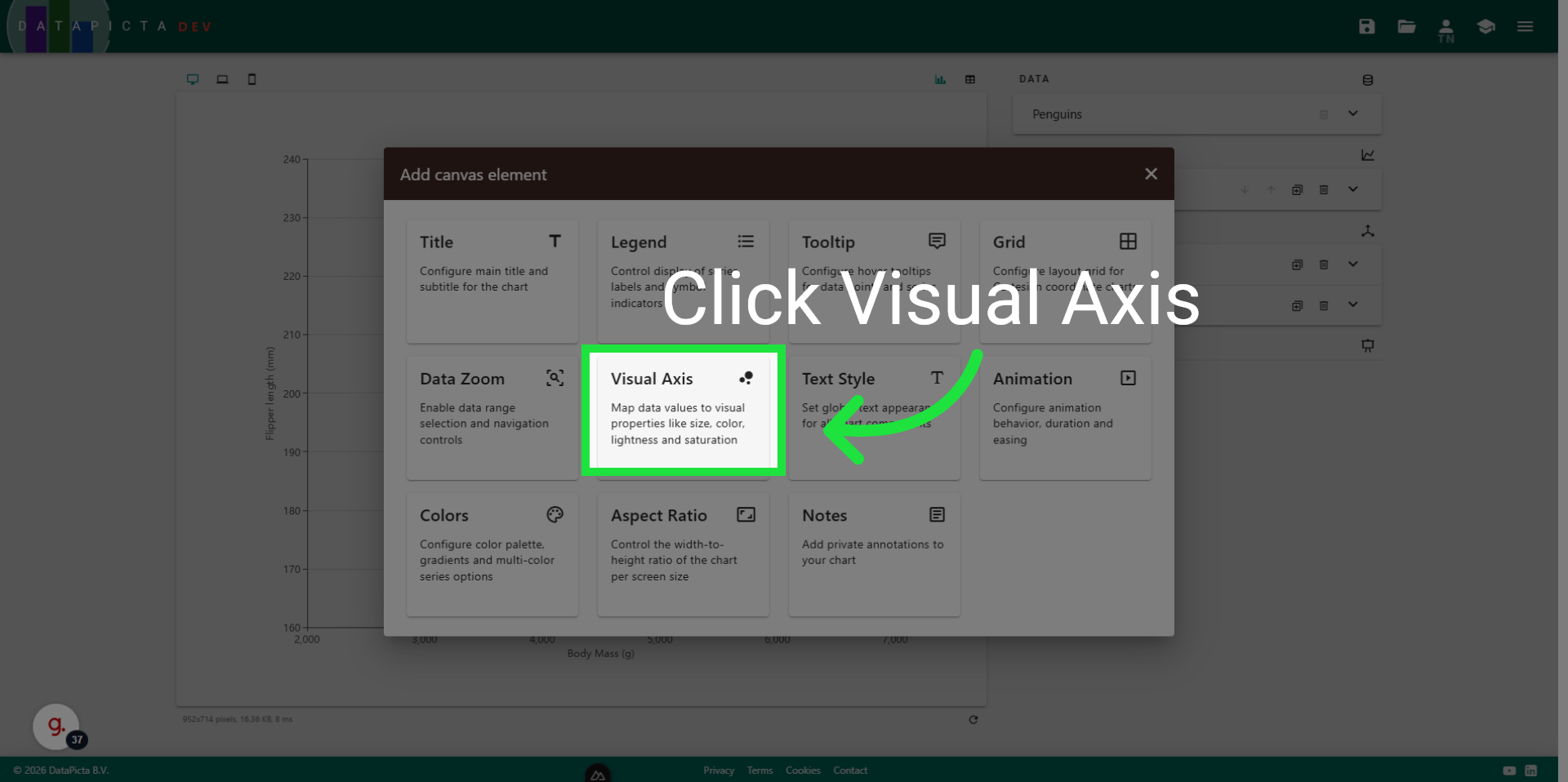Click the presentation panel icon
The height and width of the screenshot is (782, 1568).
pos(1368,345)
